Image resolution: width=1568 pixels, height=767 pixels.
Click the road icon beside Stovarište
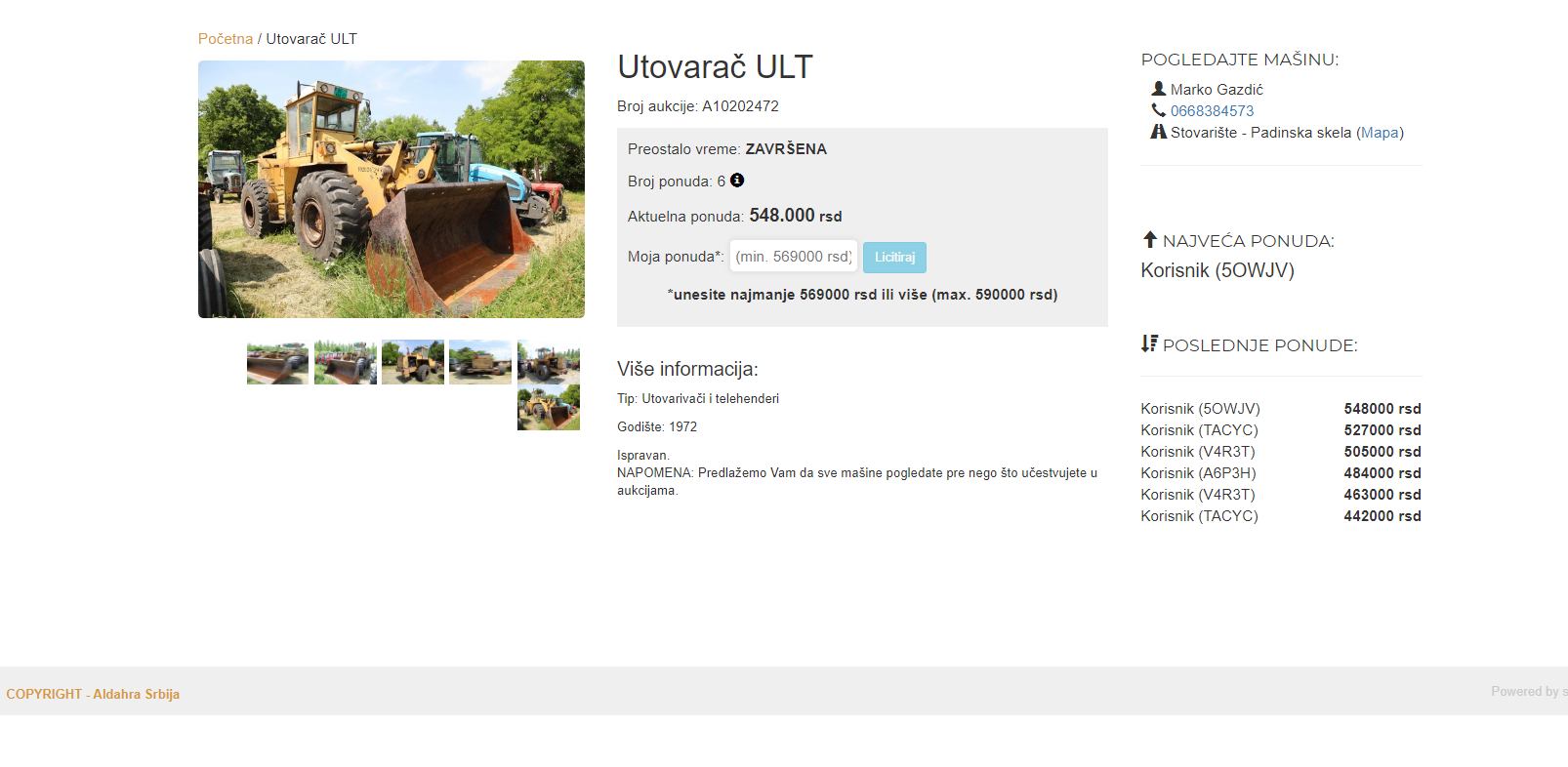pyautogui.click(x=1159, y=132)
